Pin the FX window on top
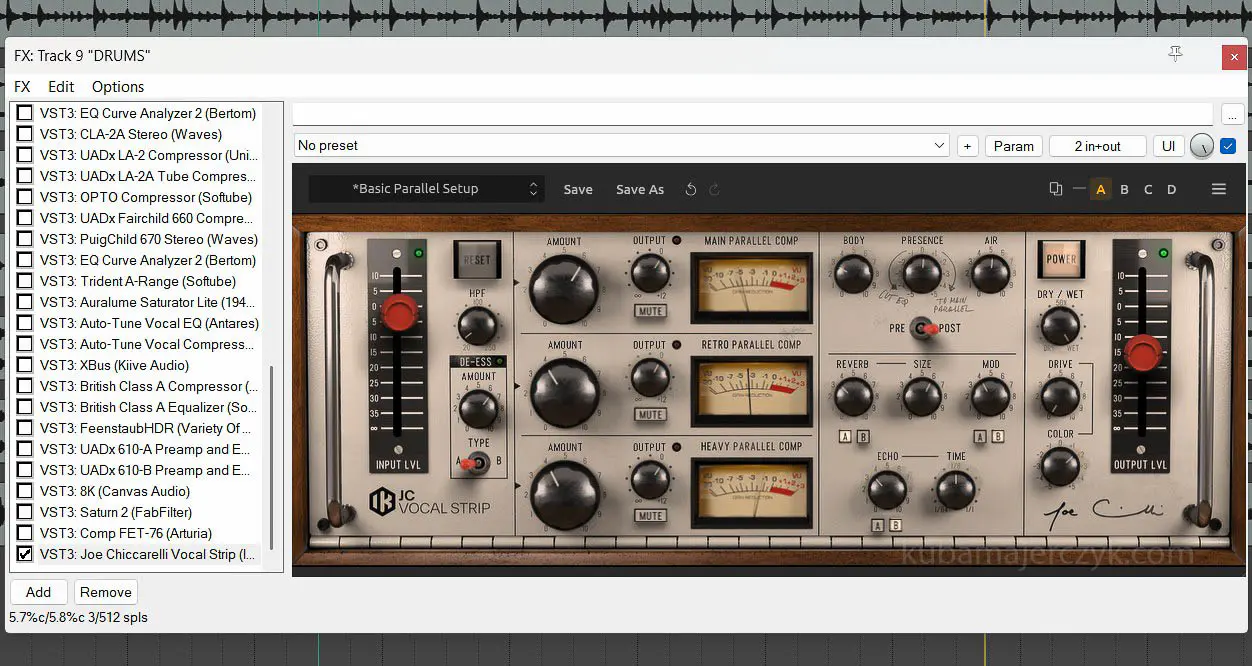Screen dimensions: 1252x666 point(1175,55)
